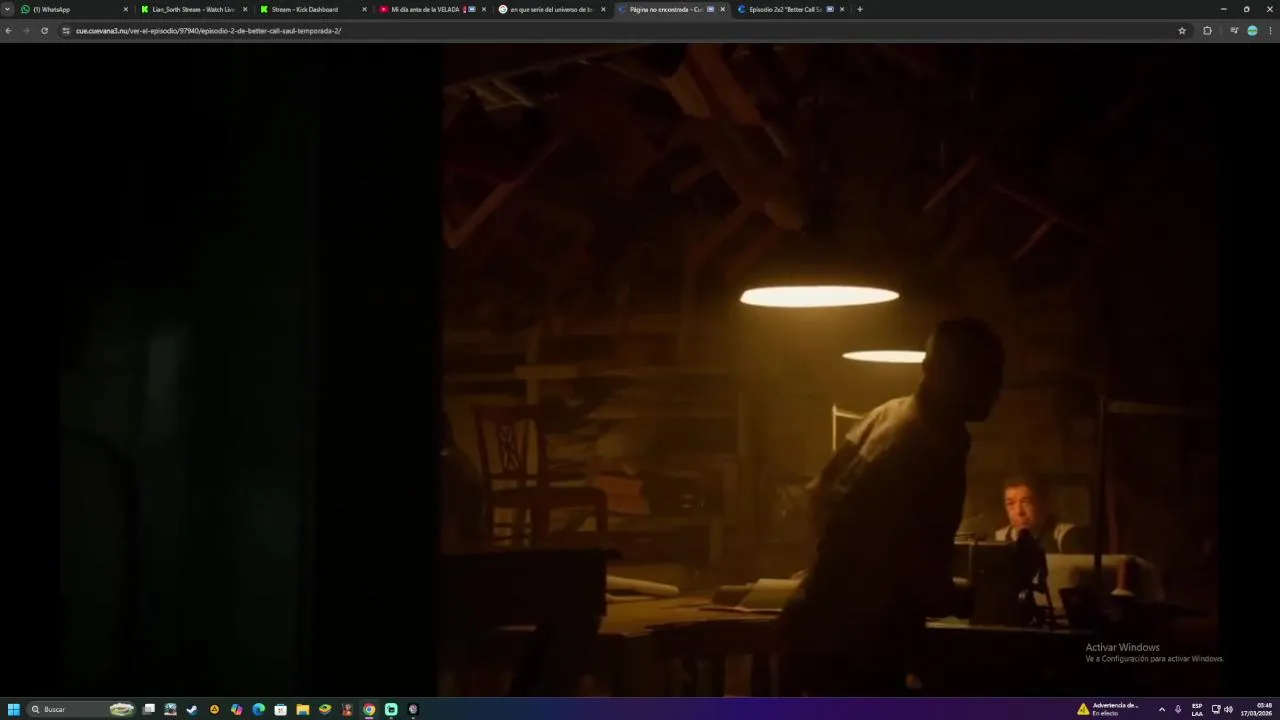Go back to previous page
Image resolution: width=1280 pixels, height=720 pixels.
(x=8, y=31)
